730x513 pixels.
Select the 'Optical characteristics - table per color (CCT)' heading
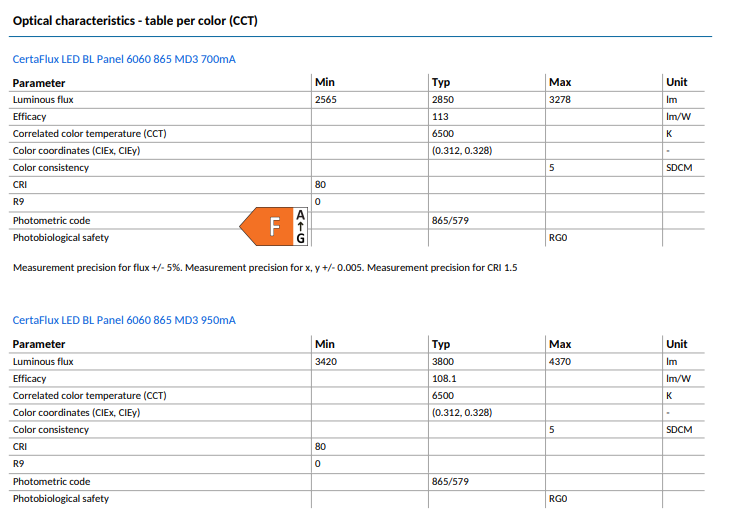pyautogui.click(x=135, y=21)
